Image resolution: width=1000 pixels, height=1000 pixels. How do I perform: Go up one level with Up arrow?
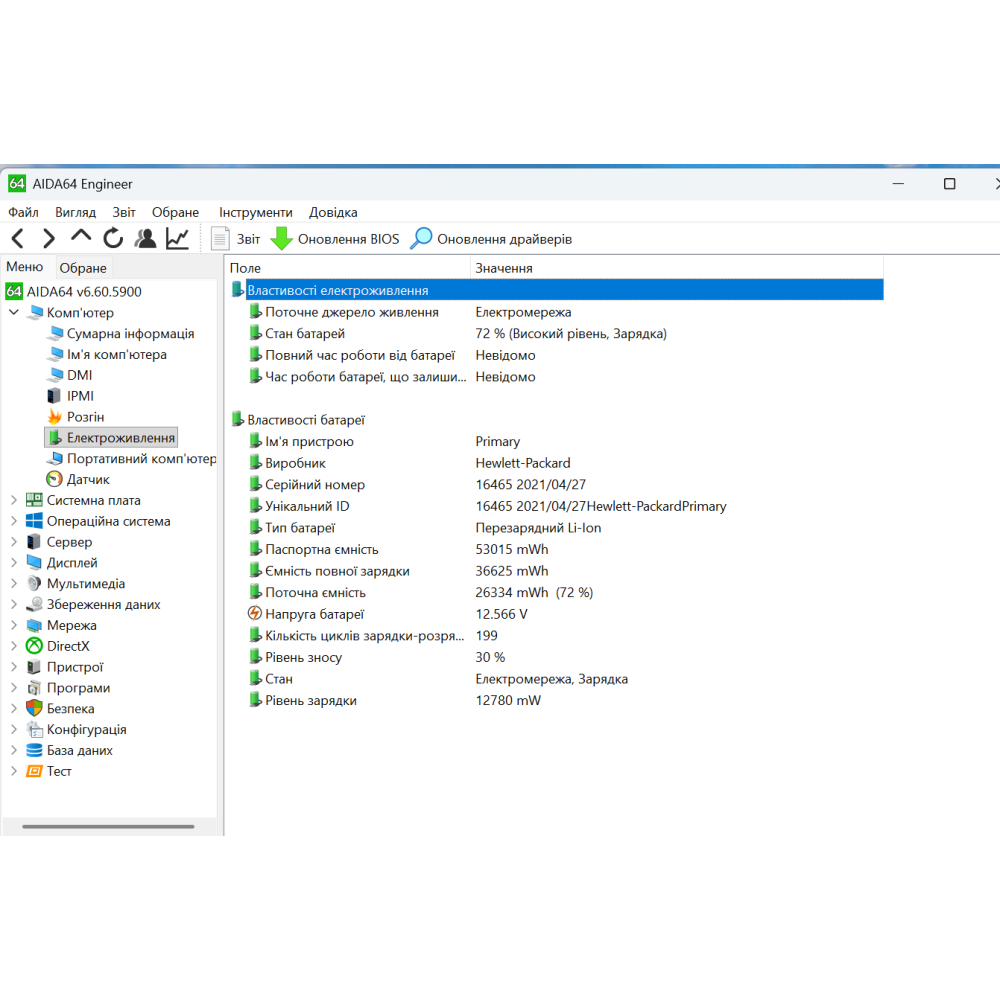[x=81, y=238]
